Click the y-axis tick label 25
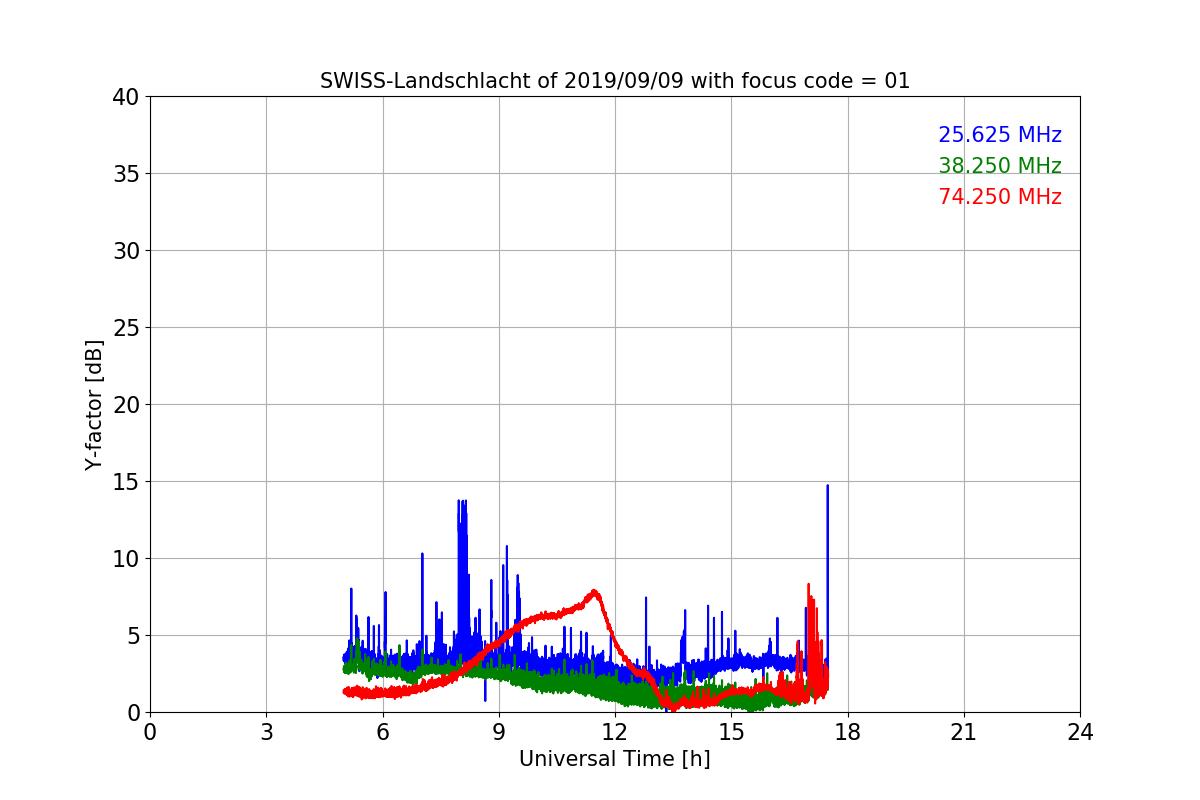The height and width of the screenshot is (800, 1200). [126, 328]
